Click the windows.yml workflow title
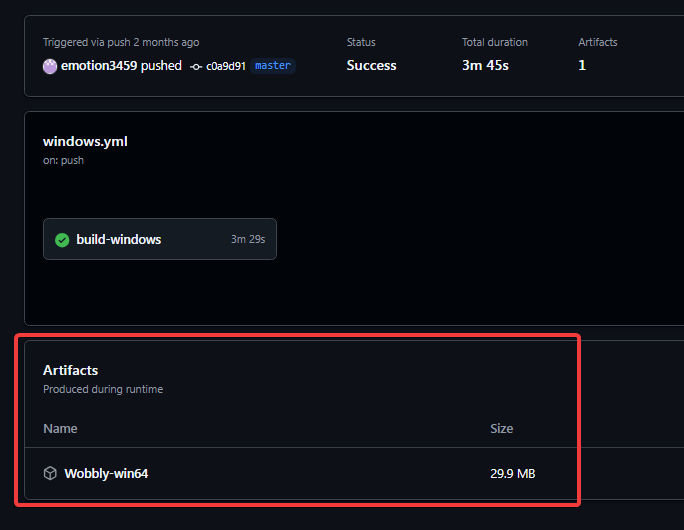 tap(85, 141)
